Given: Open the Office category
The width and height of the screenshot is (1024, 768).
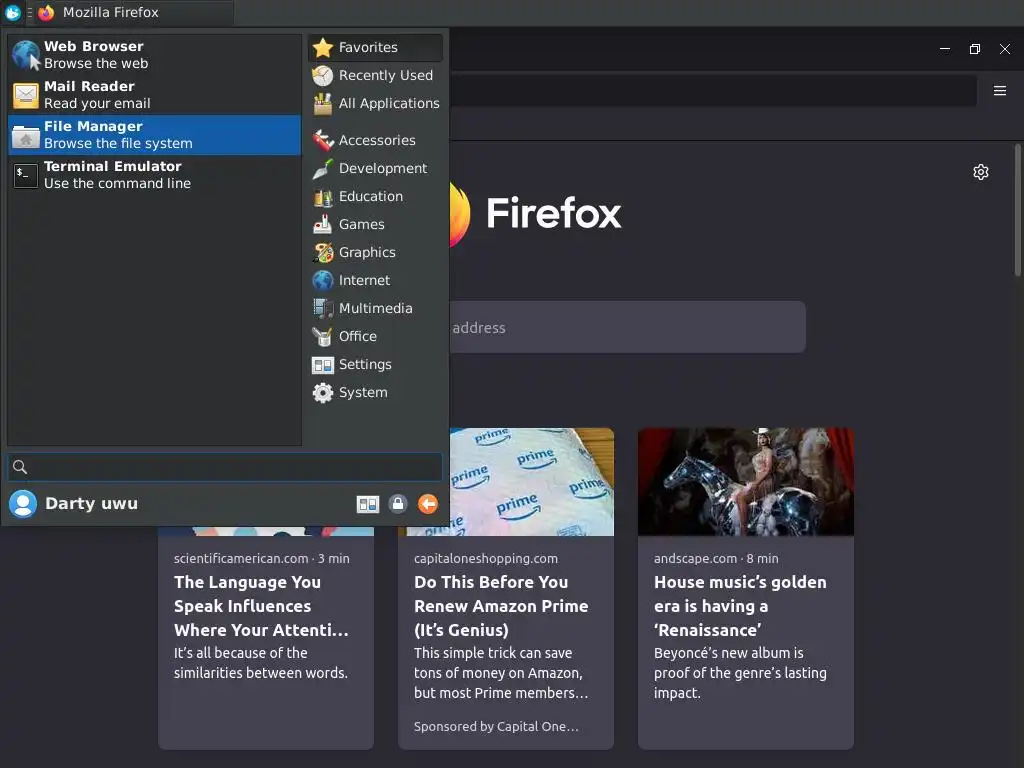Looking at the screenshot, I should pos(376,336).
